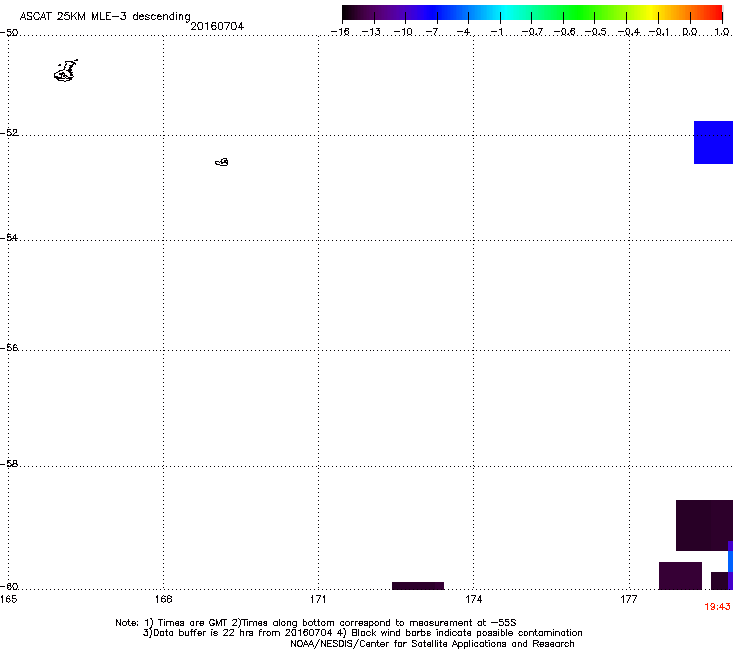Click the '-16' color scale label
740x650 pixels.
click(340, 32)
